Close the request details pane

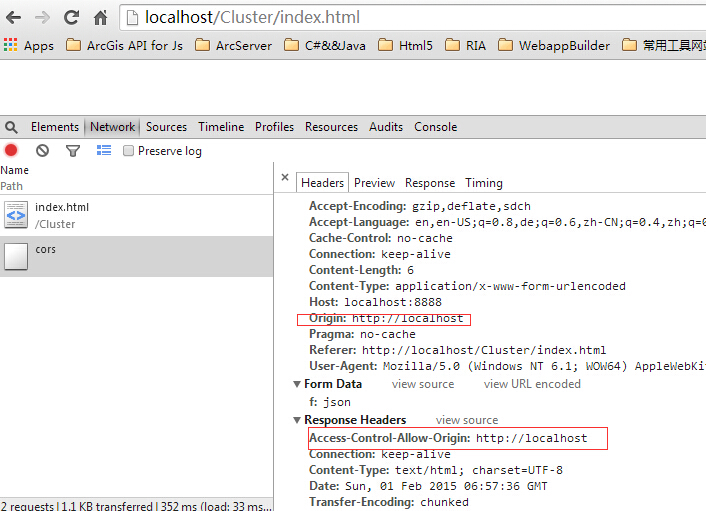click(x=285, y=179)
